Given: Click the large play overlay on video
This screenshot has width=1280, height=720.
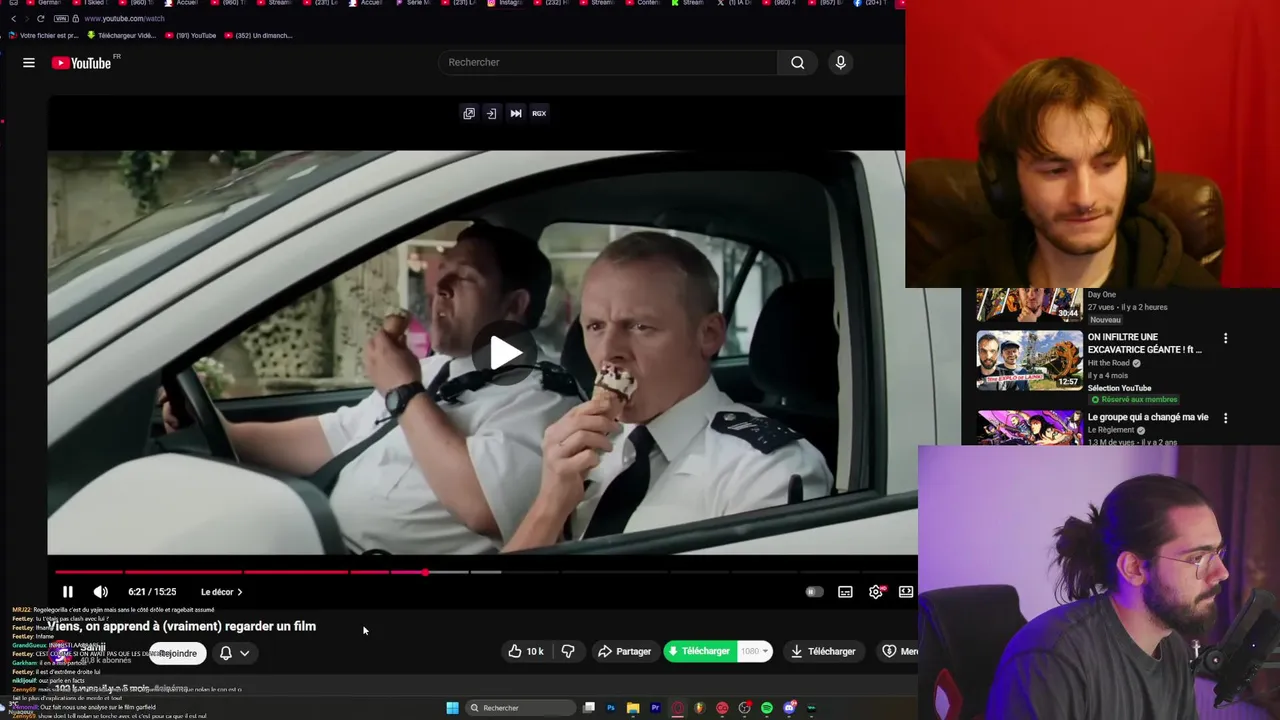Looking at the screenshot, I should [x=505, y=352].
